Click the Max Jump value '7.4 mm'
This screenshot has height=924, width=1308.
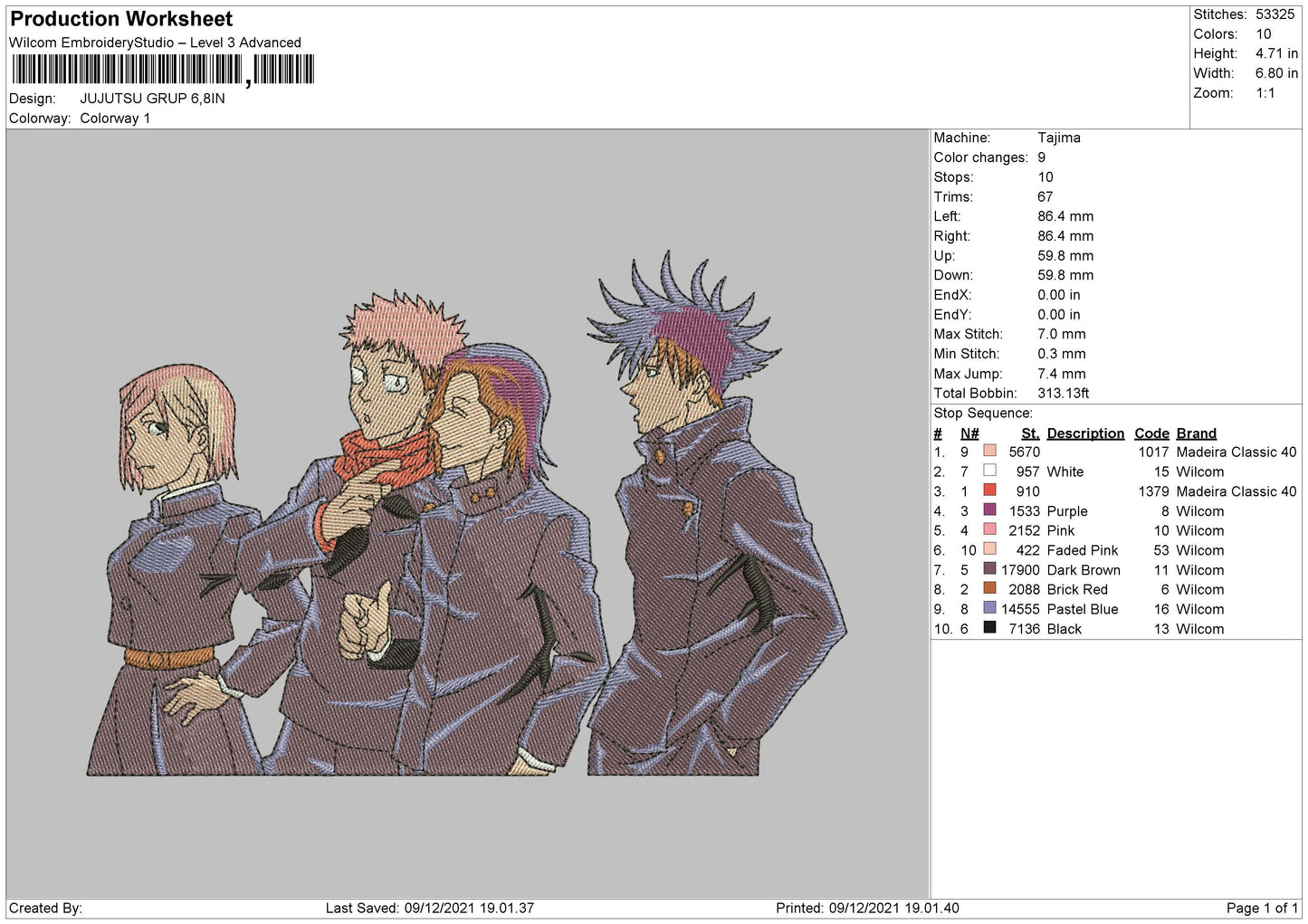point(1062,374)
